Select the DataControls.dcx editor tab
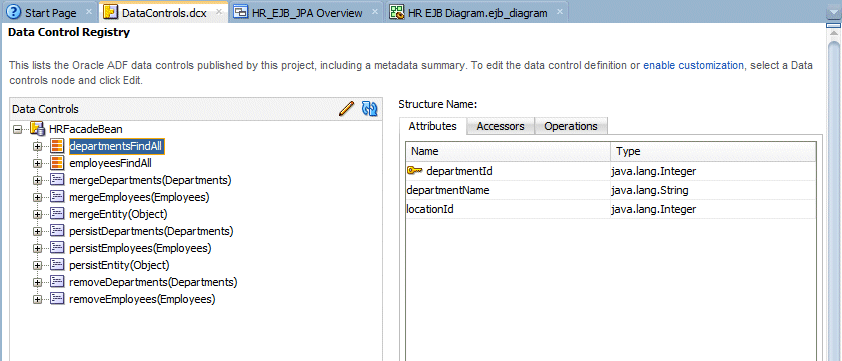This screenshot has width=842, height=361. [x=164, y=12]
